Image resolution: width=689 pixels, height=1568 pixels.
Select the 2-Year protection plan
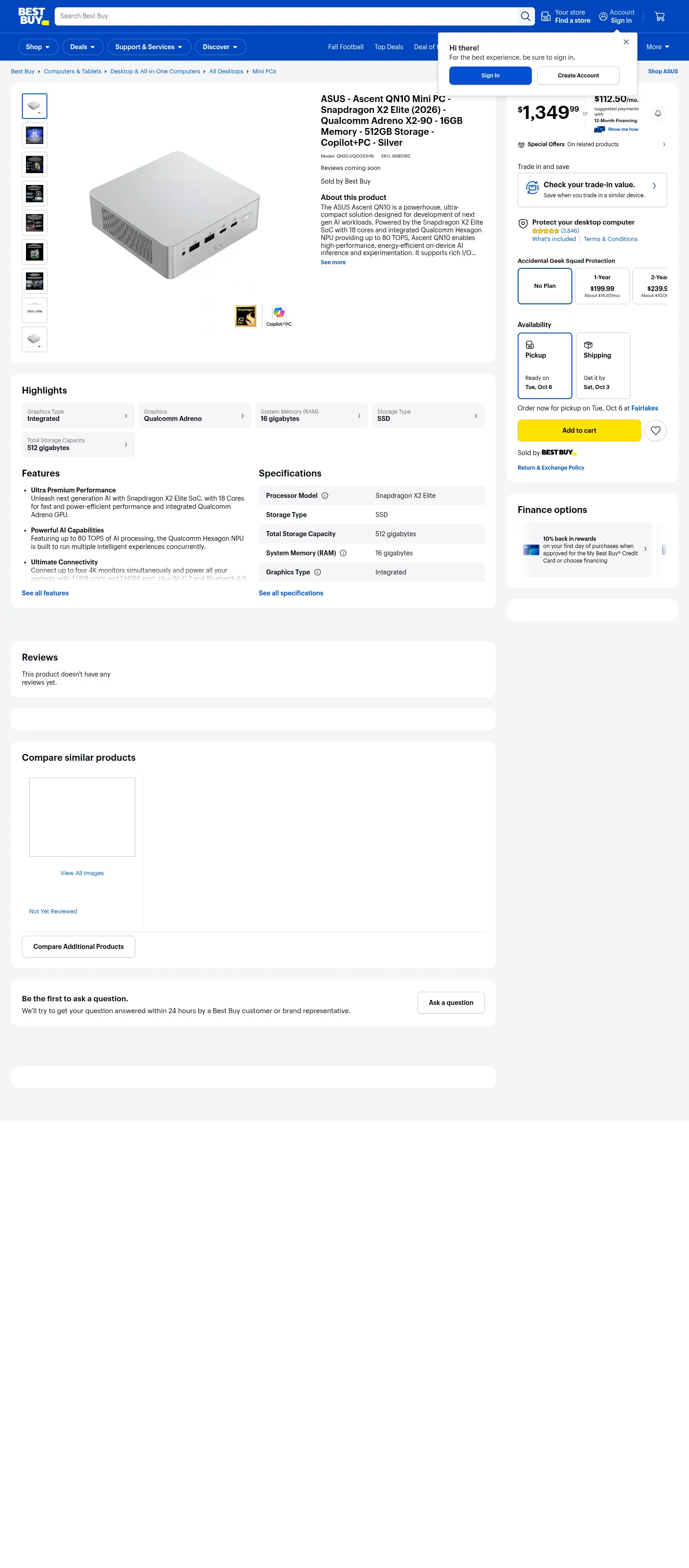click(650, 286)
